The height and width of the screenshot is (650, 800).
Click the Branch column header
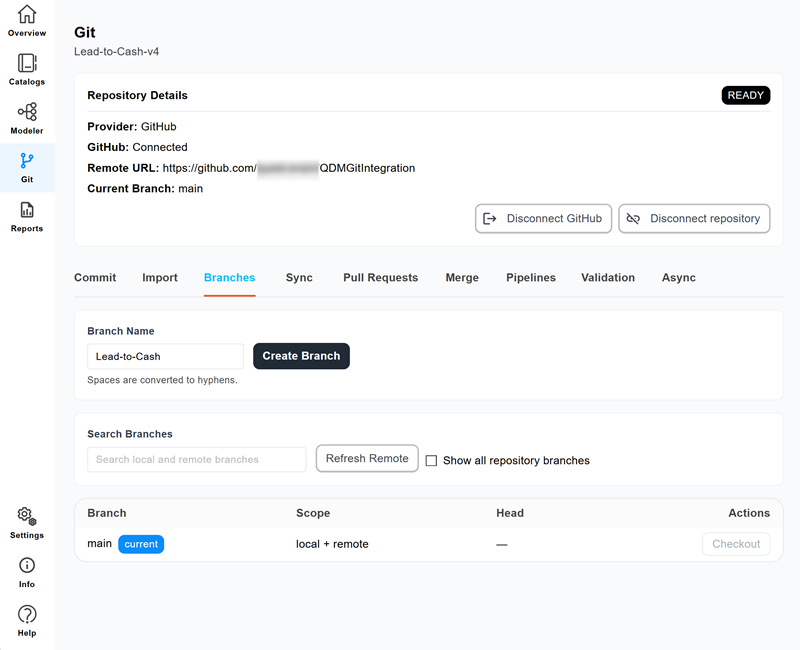coord(107,513)
